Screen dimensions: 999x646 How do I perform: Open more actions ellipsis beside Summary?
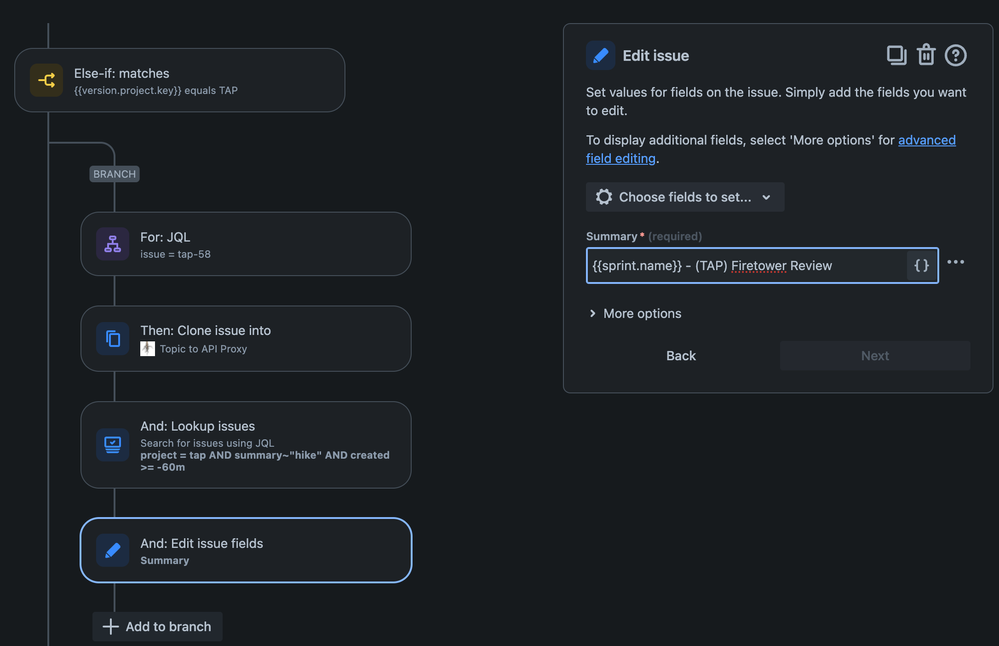[956, 262]
